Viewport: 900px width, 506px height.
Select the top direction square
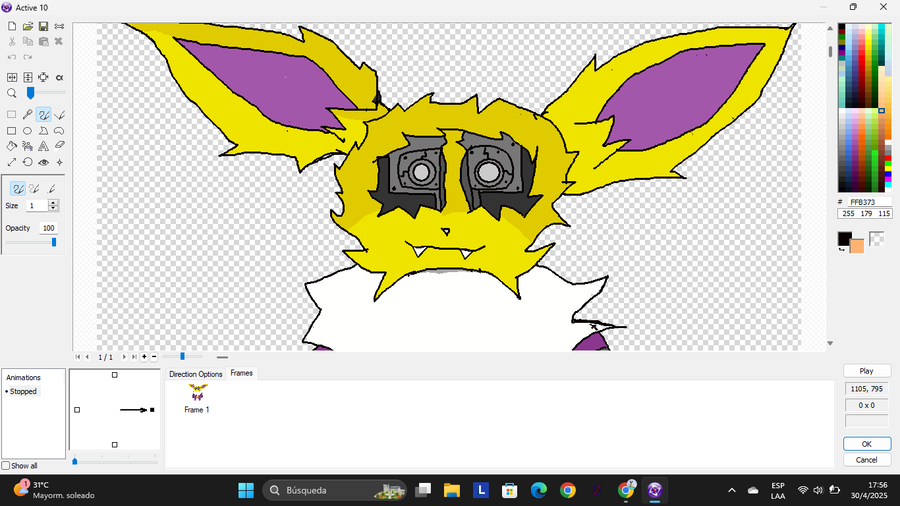point(115,375)
